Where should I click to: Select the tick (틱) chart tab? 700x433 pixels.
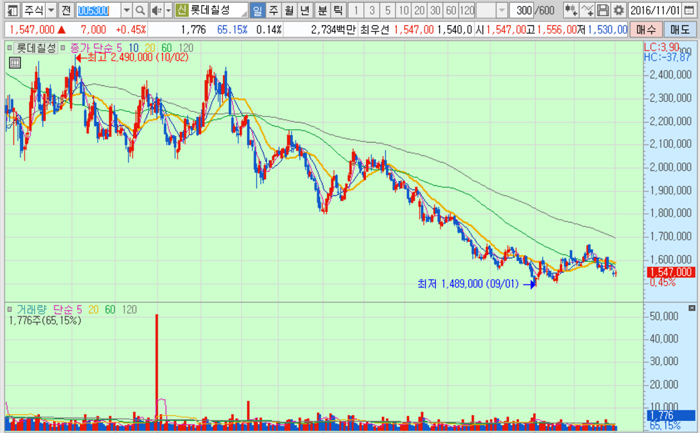338,10
